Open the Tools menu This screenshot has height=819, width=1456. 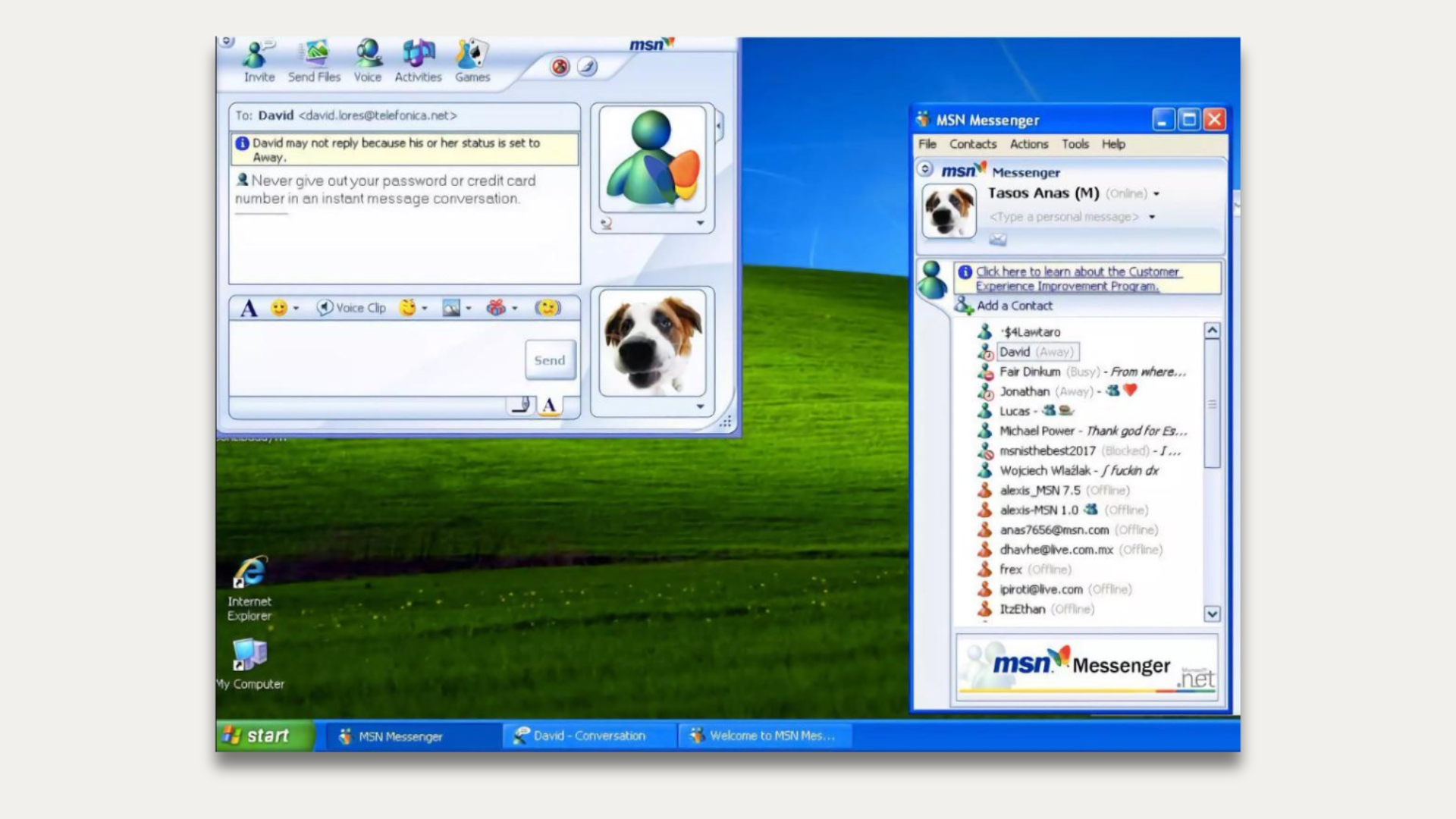pos(1075,144)
